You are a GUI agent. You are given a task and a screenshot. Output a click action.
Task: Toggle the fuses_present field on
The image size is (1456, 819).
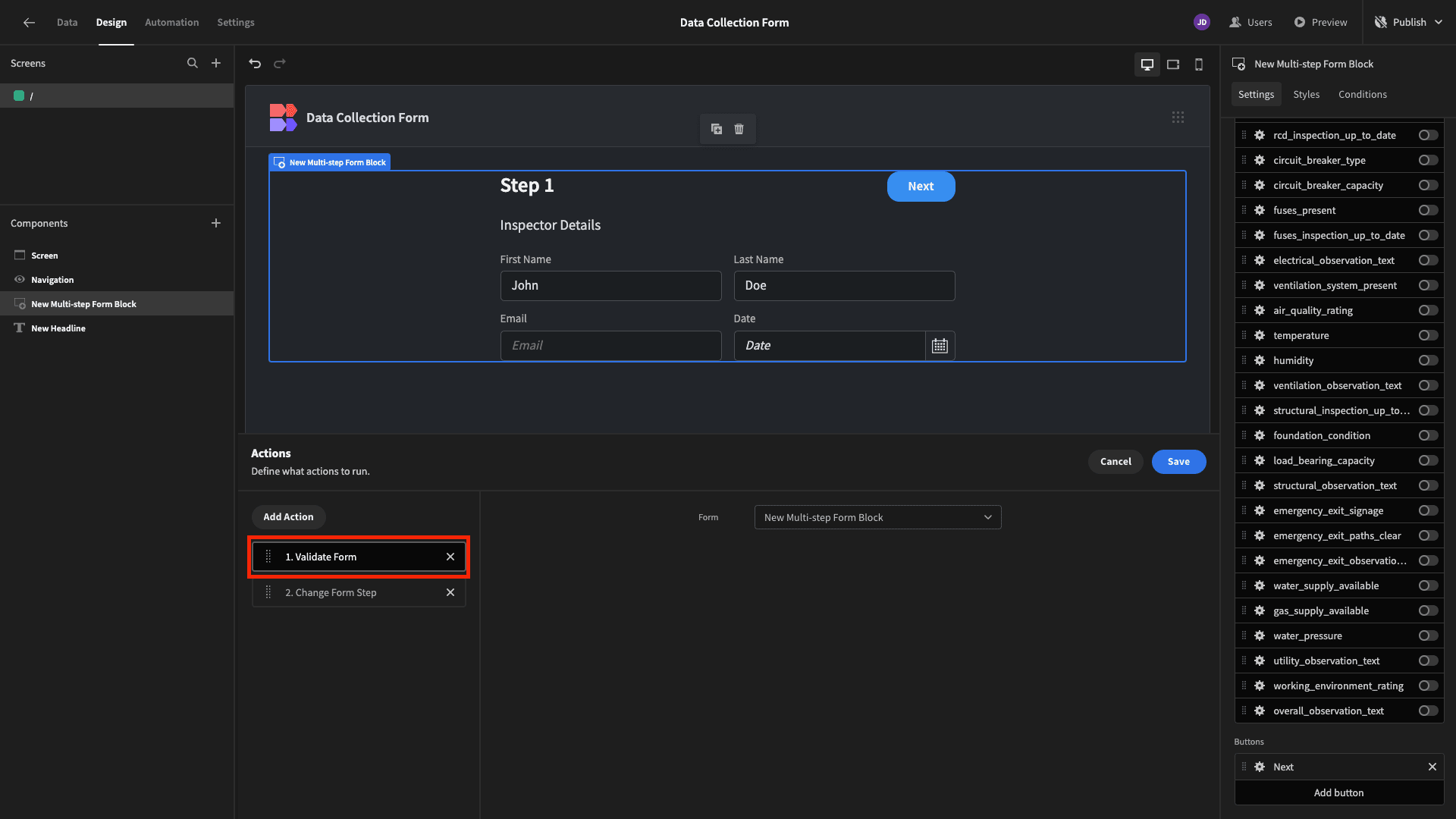point(1428,210)
